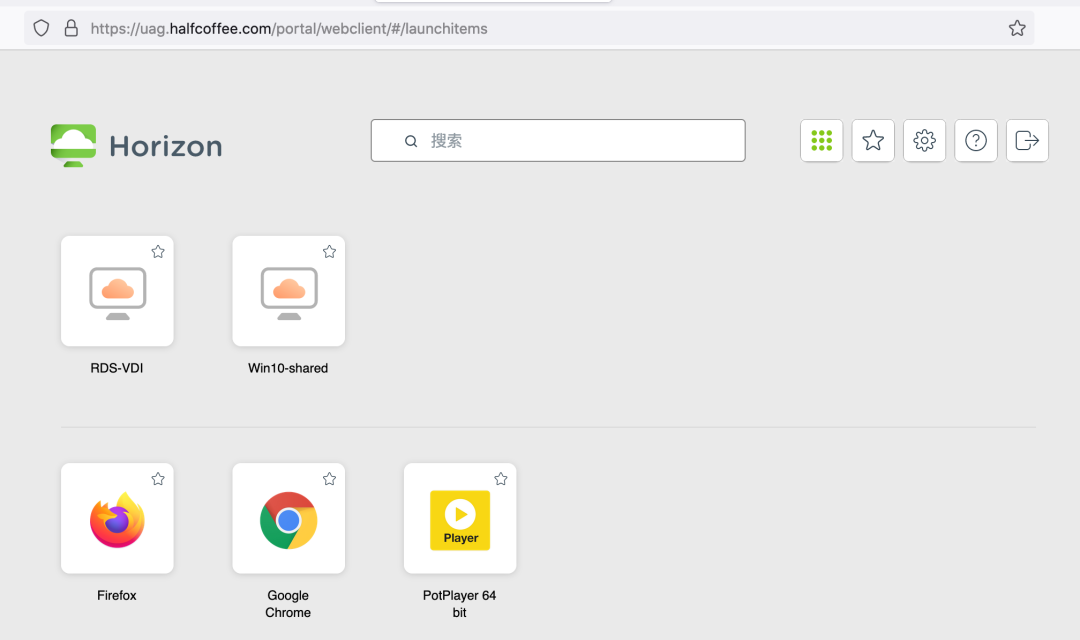Open Google Chrome application tile
The width and height of the screenshot is (1080, 640).
pos(289,519)
